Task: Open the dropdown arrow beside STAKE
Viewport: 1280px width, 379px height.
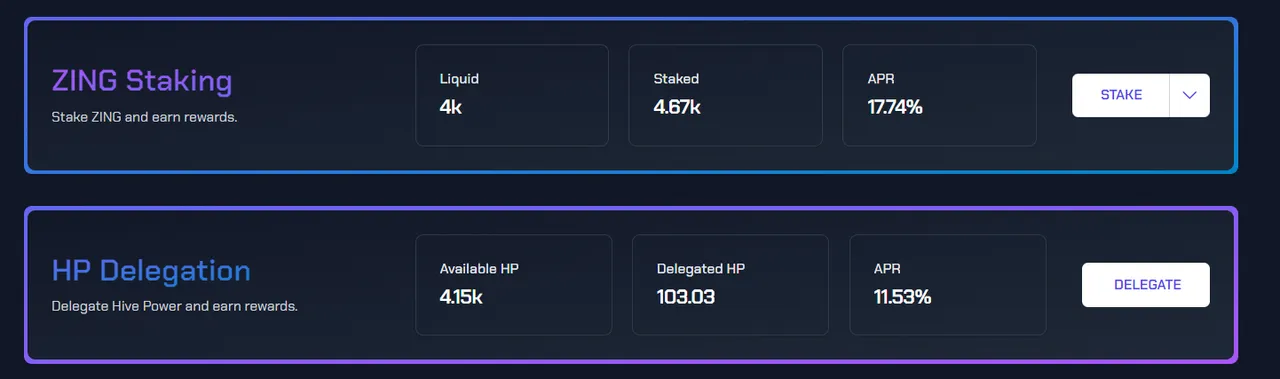Action: [x=1190, y=95]
